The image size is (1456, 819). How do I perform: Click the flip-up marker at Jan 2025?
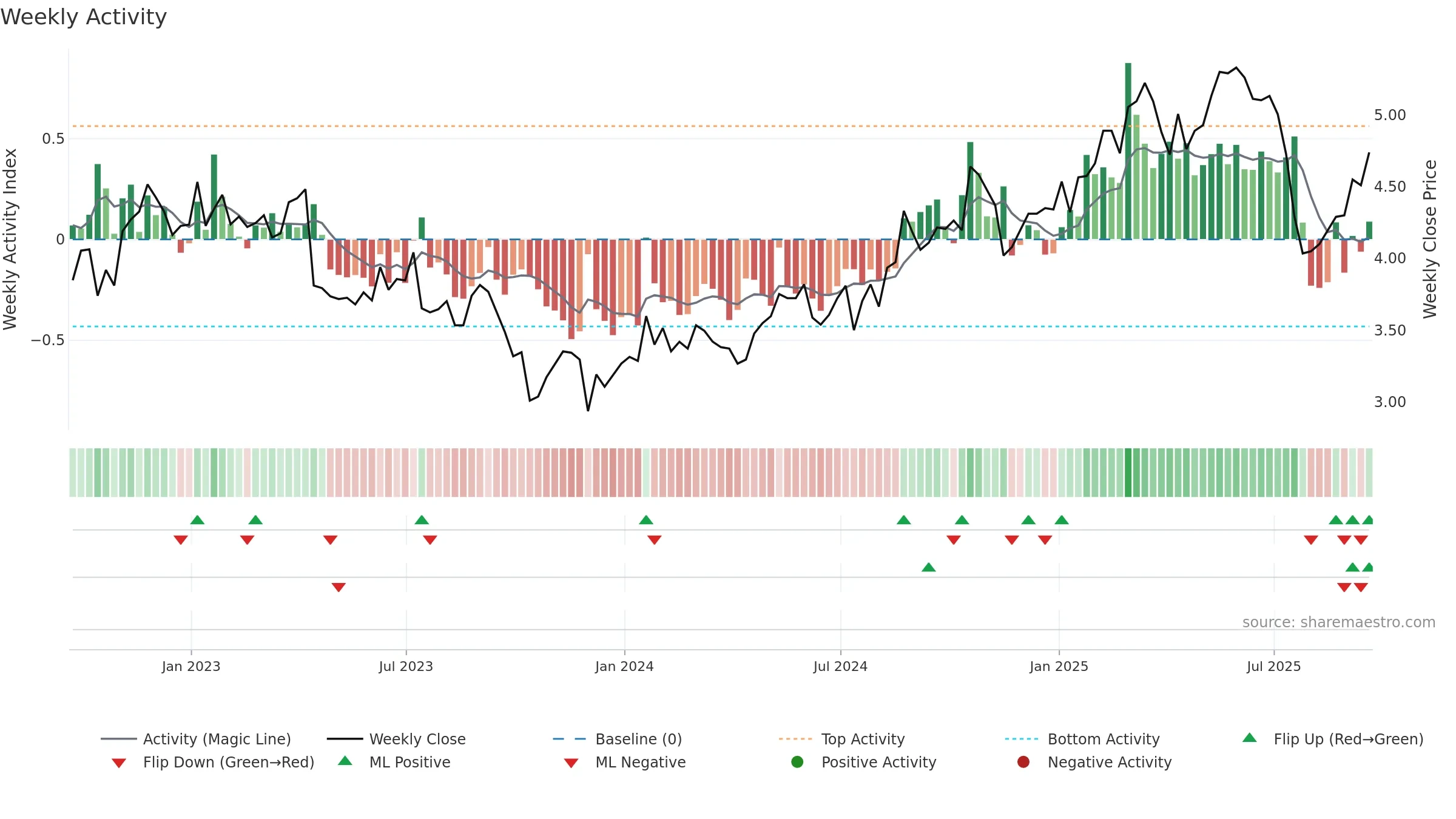pos(1062,520)
